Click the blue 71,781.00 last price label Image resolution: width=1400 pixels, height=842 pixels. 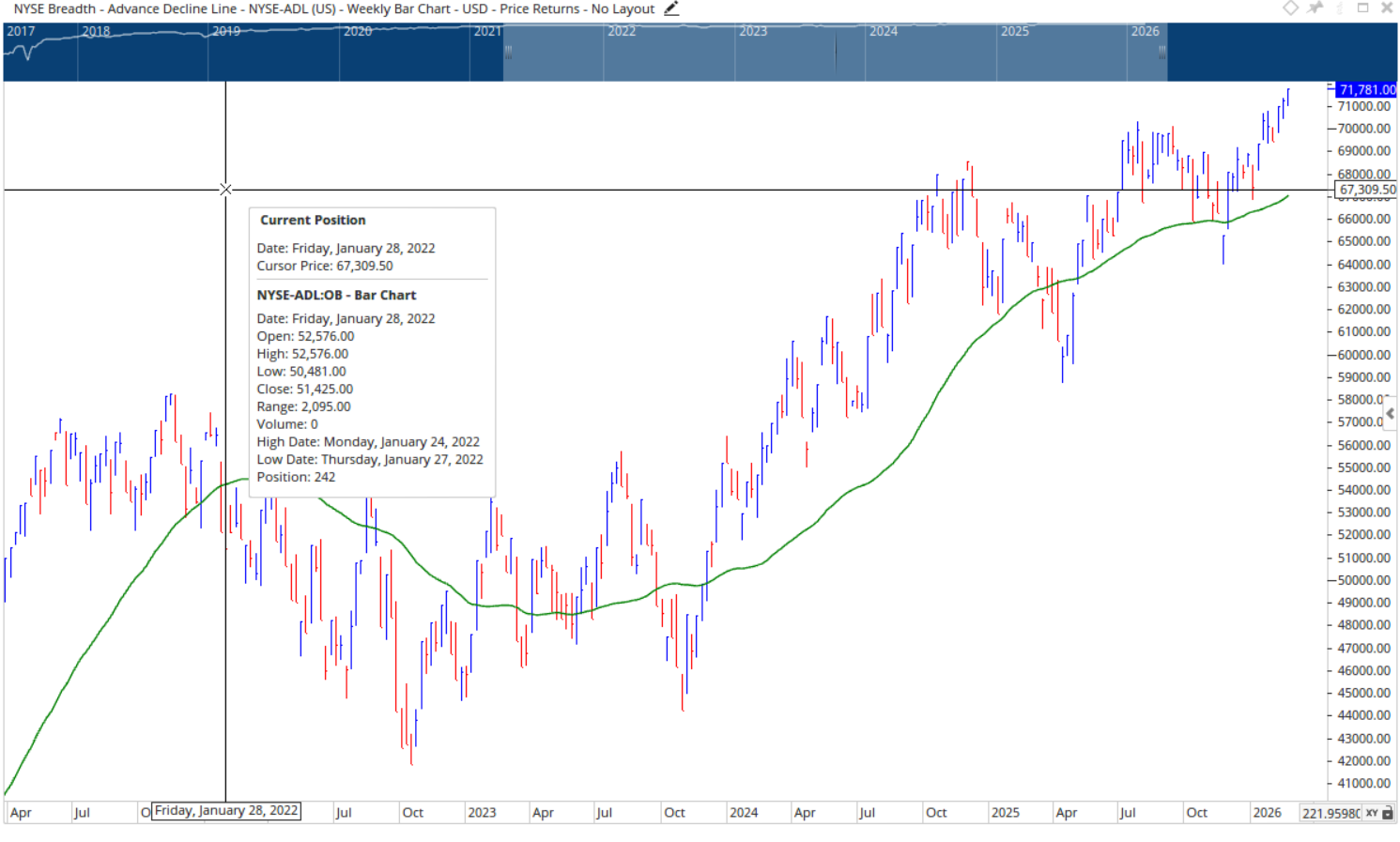pyautogui.click(x=1366, y=90)
